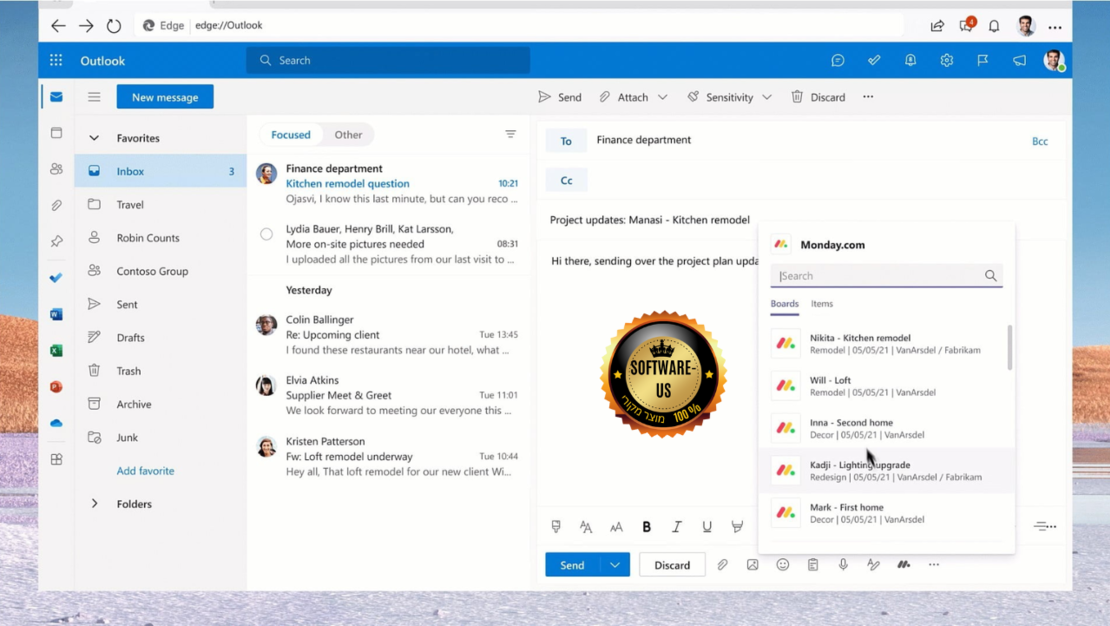
Task: Click the browser back arrow
Action: coord(58,26)
